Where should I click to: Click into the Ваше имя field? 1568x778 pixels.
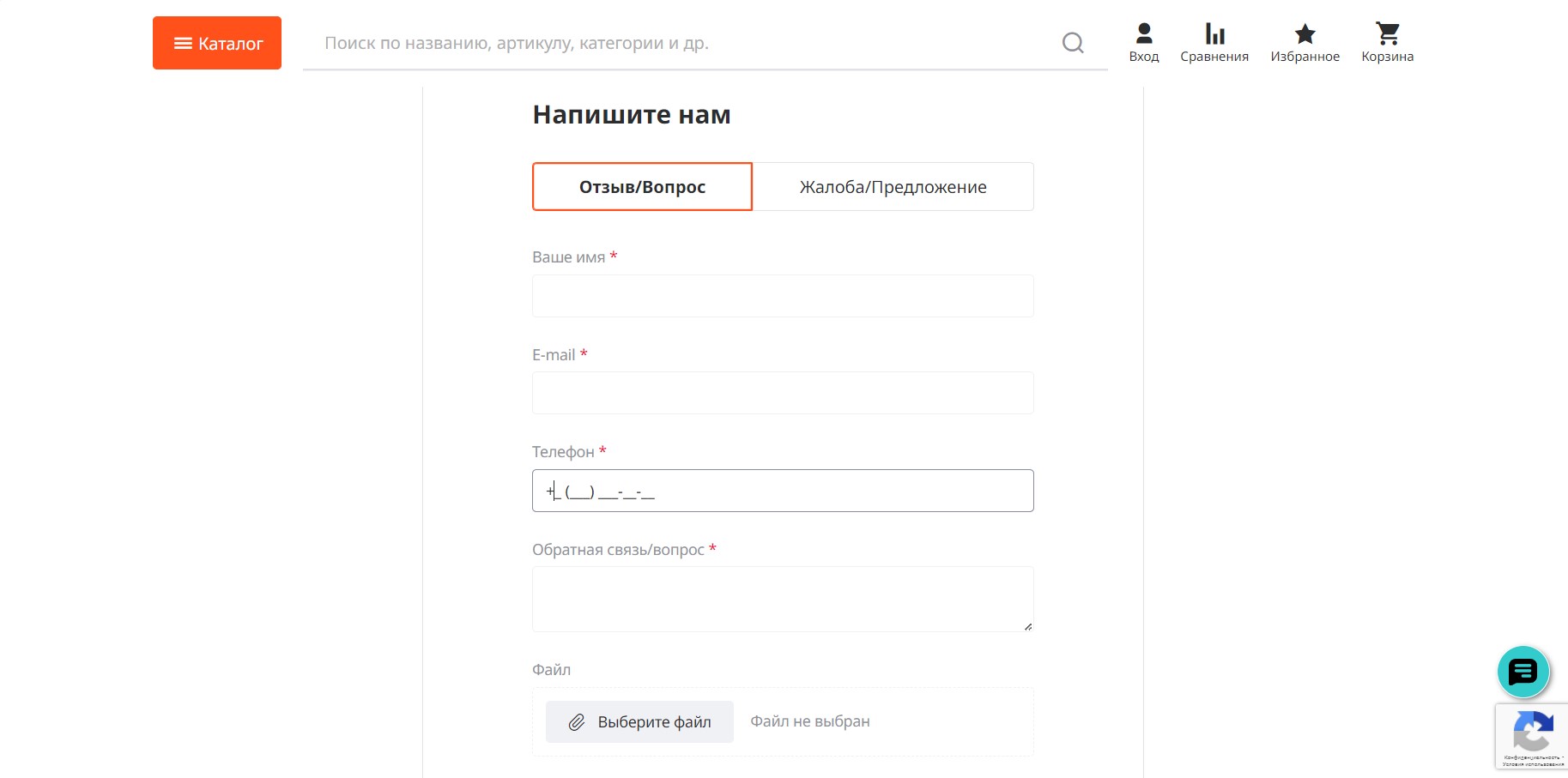point(783,296)
